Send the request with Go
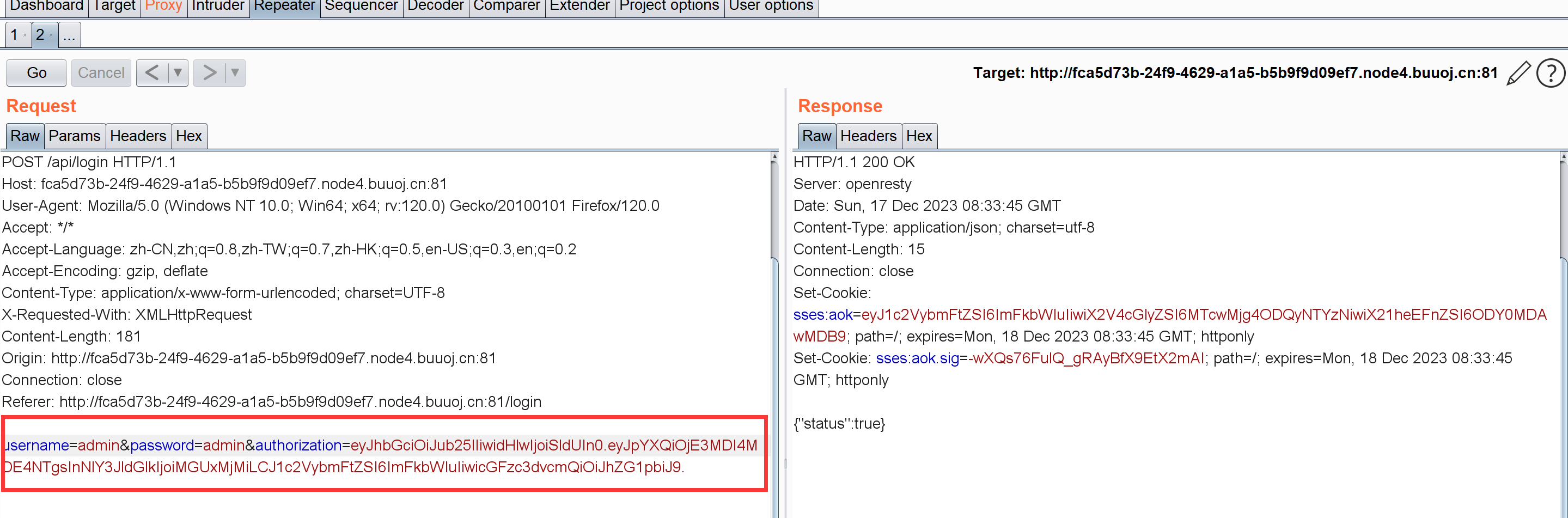This screenshot has width=1568, height=518. [36, 73]
